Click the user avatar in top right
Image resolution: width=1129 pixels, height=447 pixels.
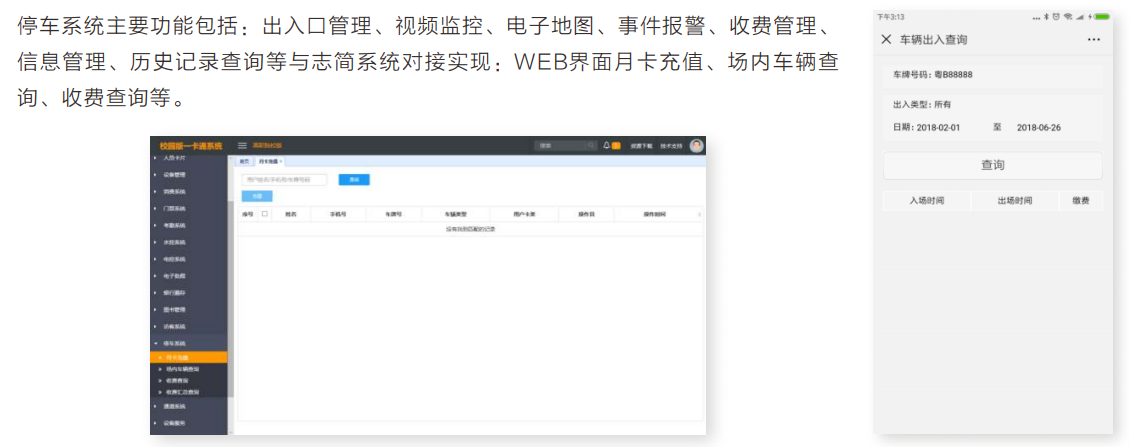click(x=696, y=145)
